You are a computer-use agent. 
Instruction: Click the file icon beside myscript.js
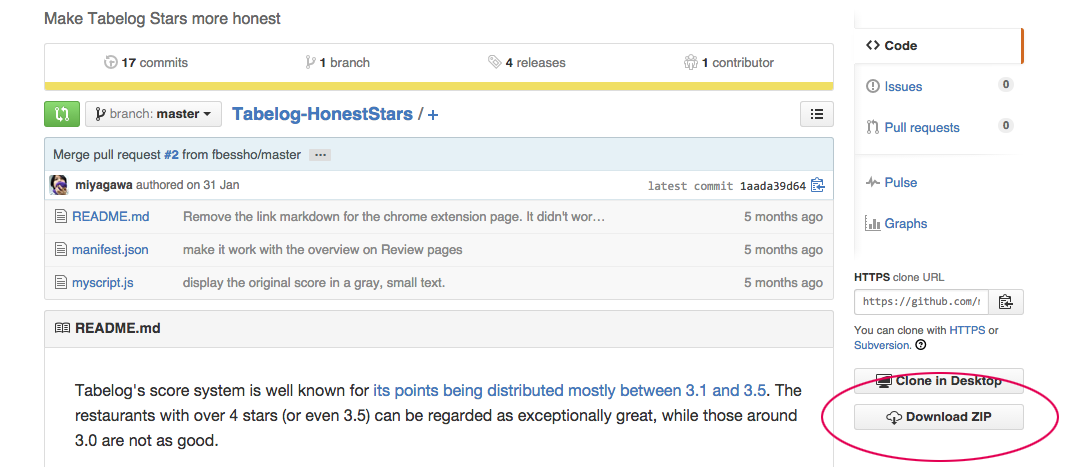[61, 282]
